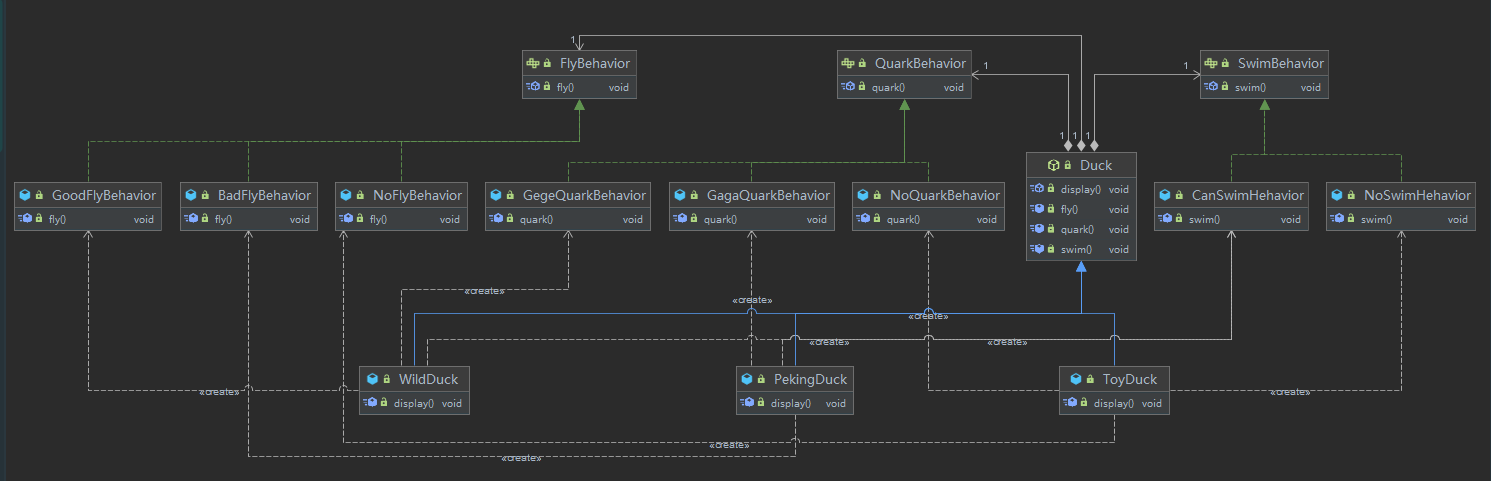Viewport: 1491px width, 481px height.
Task: Select the NoQuarkBehavior class title
Action: click(943, 195)
